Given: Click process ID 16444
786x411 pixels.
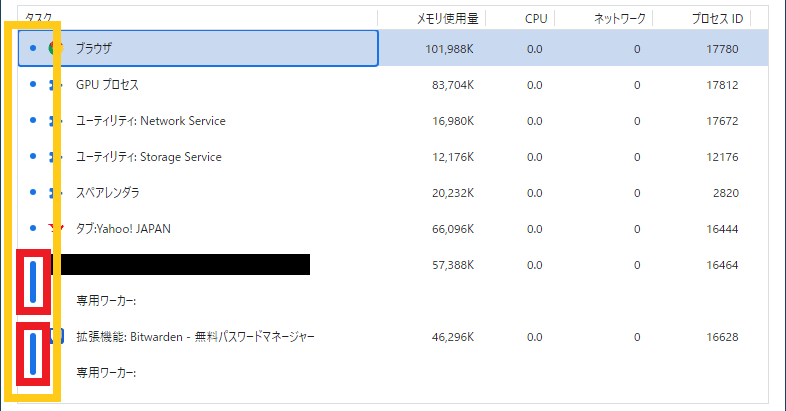Looking at the screenshot, I should tap(722, 229).
